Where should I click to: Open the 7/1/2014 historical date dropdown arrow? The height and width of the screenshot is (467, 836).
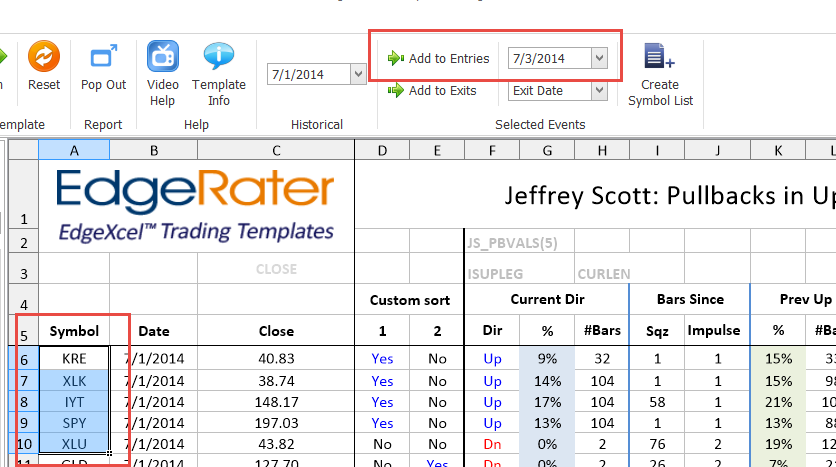click(358, 74)
